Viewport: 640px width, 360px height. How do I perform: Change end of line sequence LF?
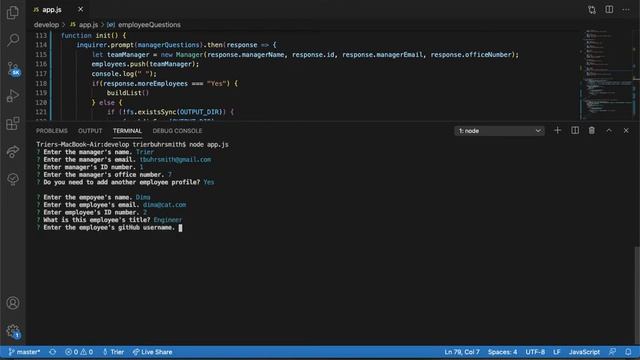point(557,352)
